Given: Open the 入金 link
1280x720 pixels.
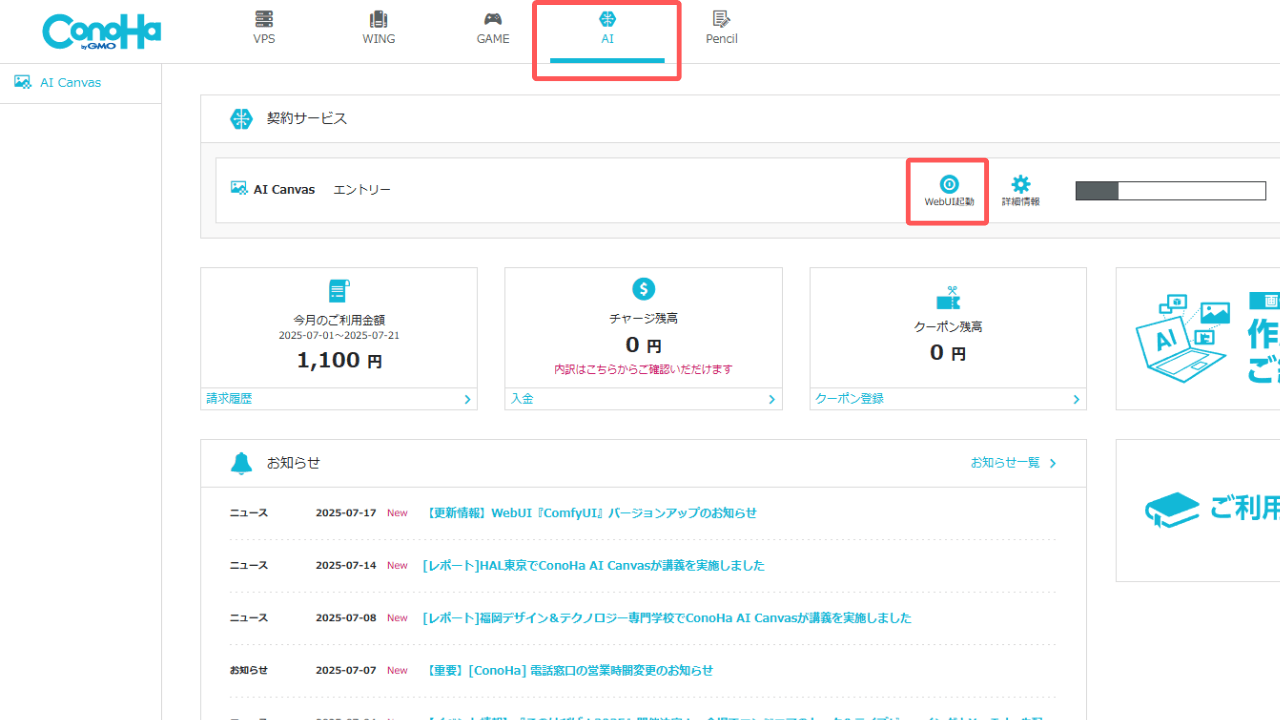Looking at the screenshot, I should [x=522, y=399].
